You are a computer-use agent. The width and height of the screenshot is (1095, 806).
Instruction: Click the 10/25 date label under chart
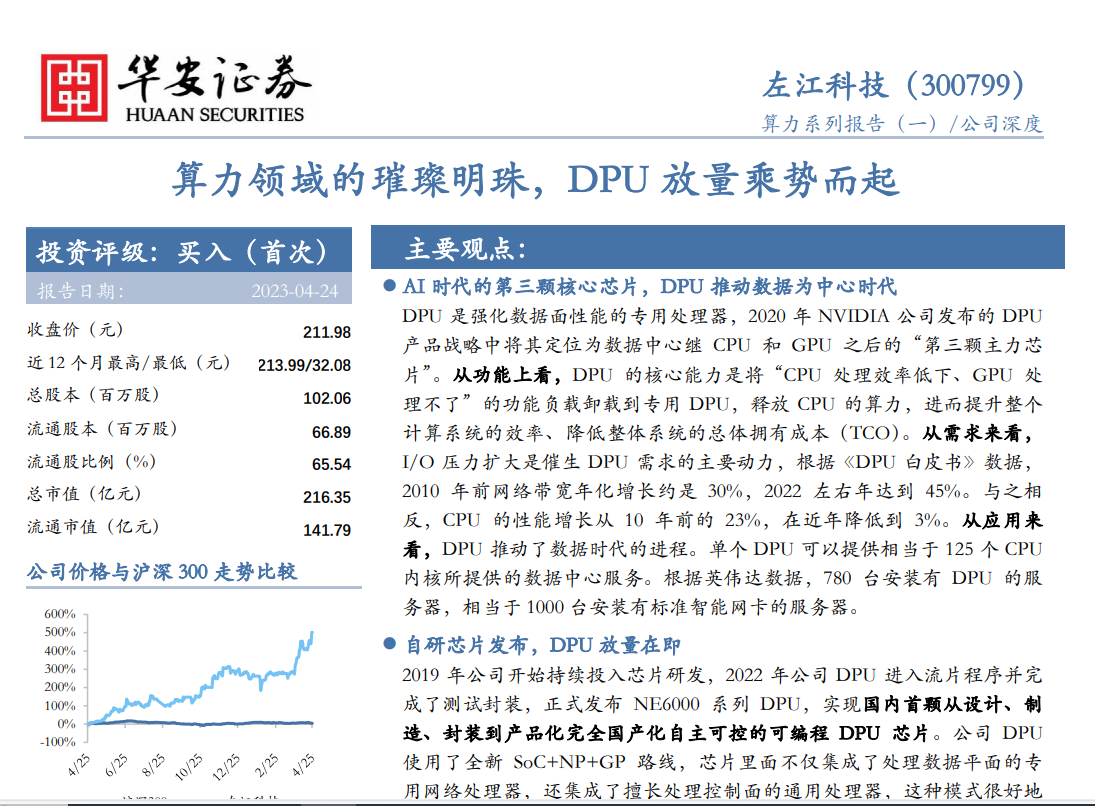click(189, 766)
